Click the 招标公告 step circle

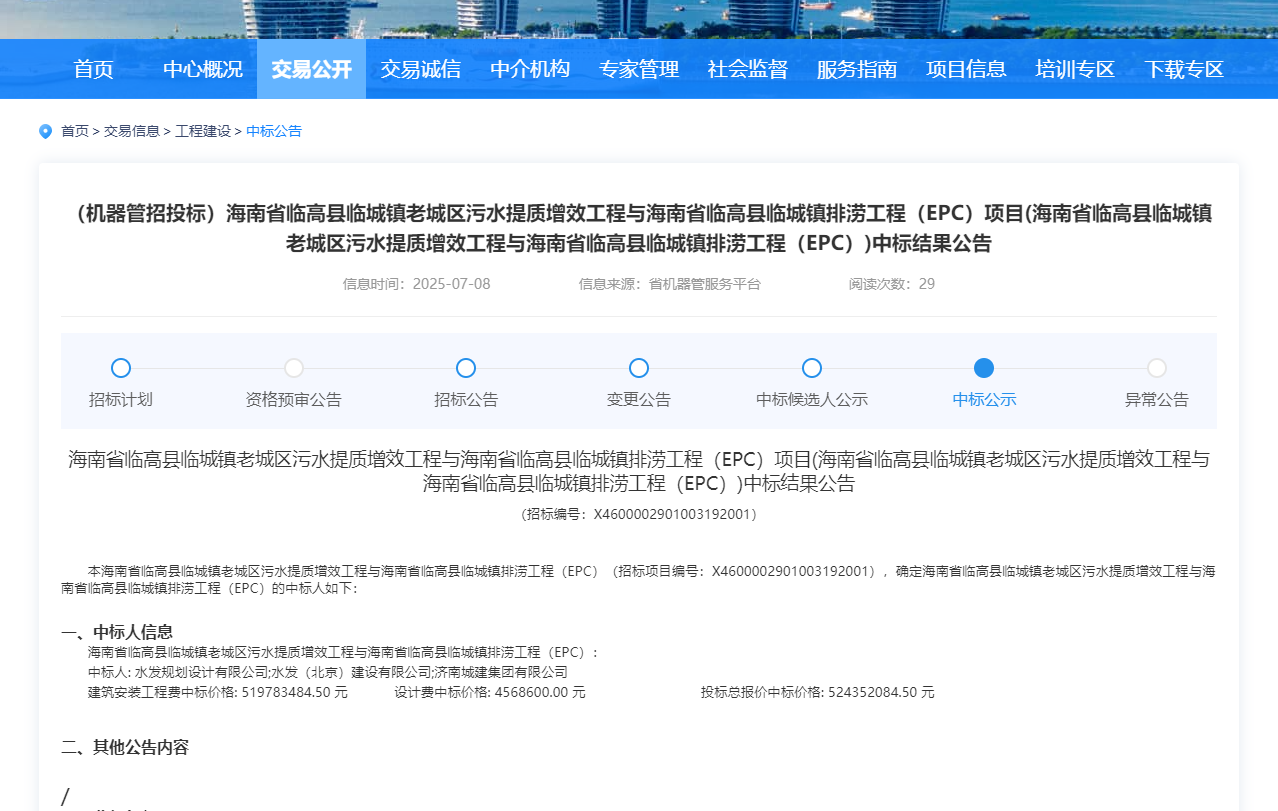[466, 367]
